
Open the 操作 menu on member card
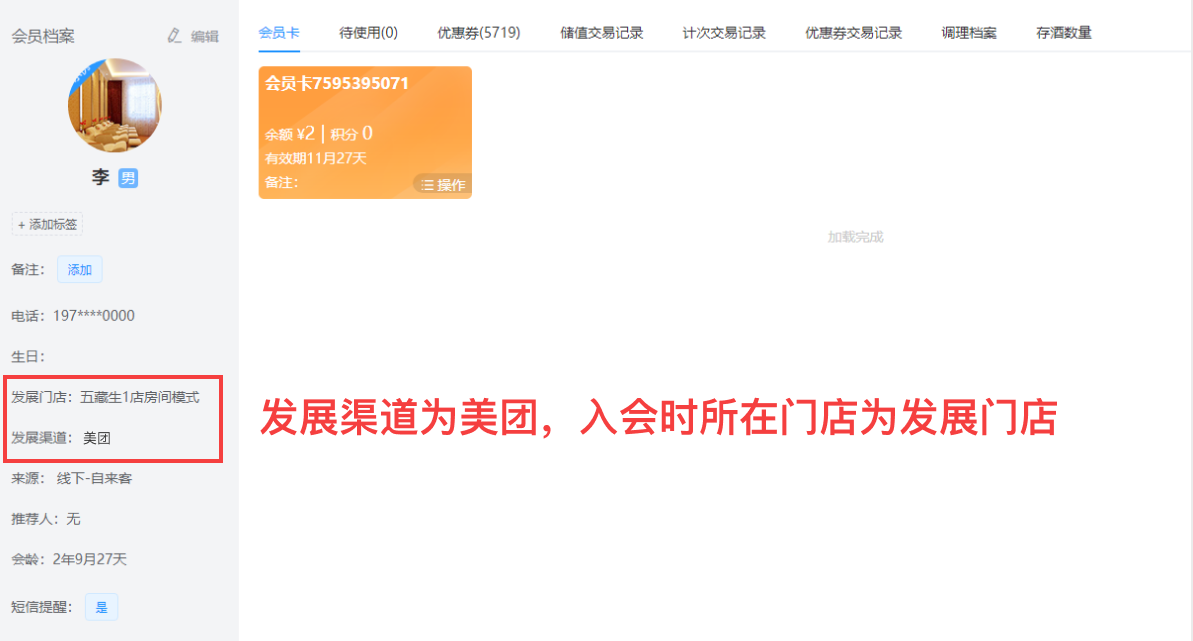point(443,185)
